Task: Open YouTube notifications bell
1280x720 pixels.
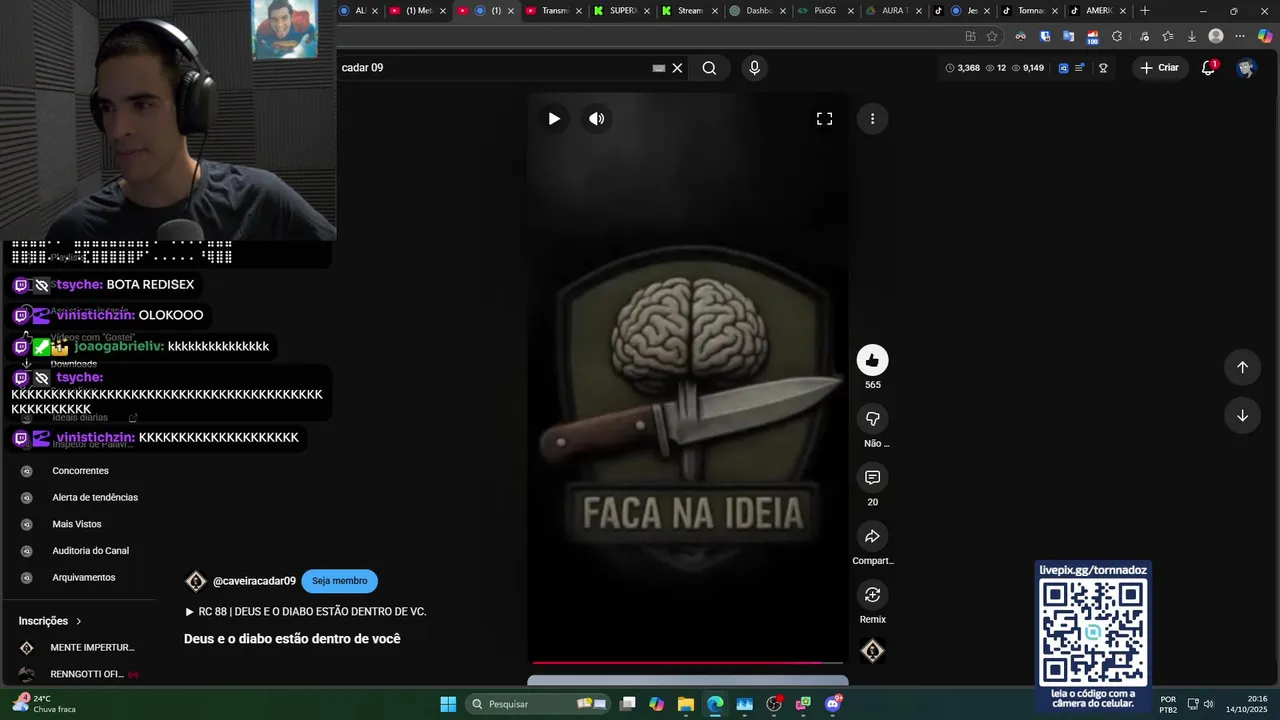Action: (1208, 68)
